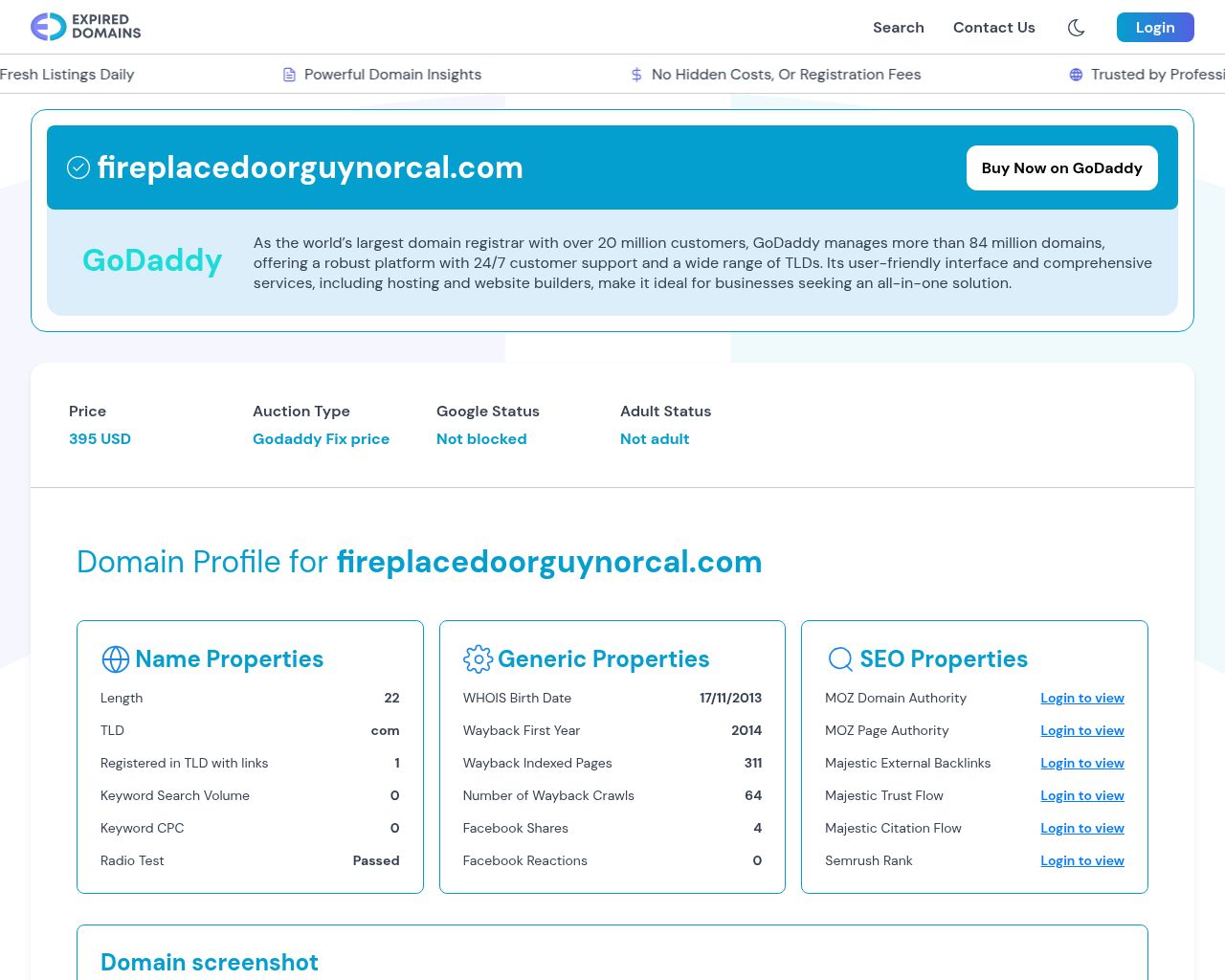Click Buy Now on GoDaddy button
1225x980 pixels.
pyautogui.click(x=1061, y=168)
